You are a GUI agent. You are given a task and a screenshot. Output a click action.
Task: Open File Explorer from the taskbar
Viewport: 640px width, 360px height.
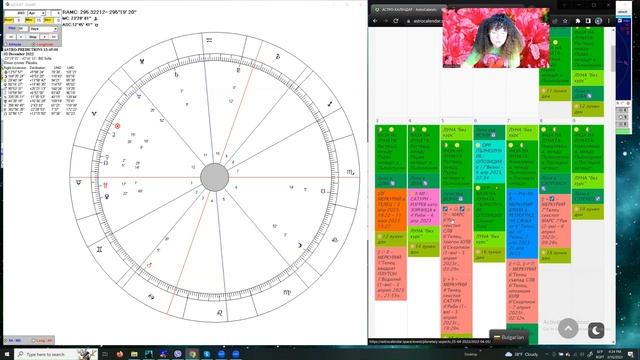(134, 354)
